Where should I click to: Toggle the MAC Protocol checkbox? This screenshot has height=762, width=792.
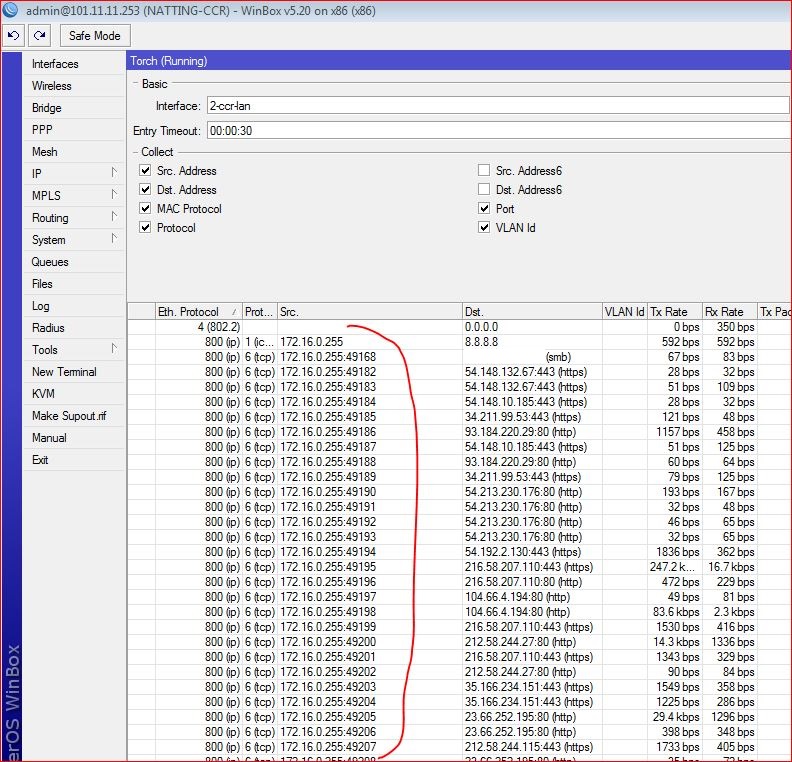pos(146,209)
